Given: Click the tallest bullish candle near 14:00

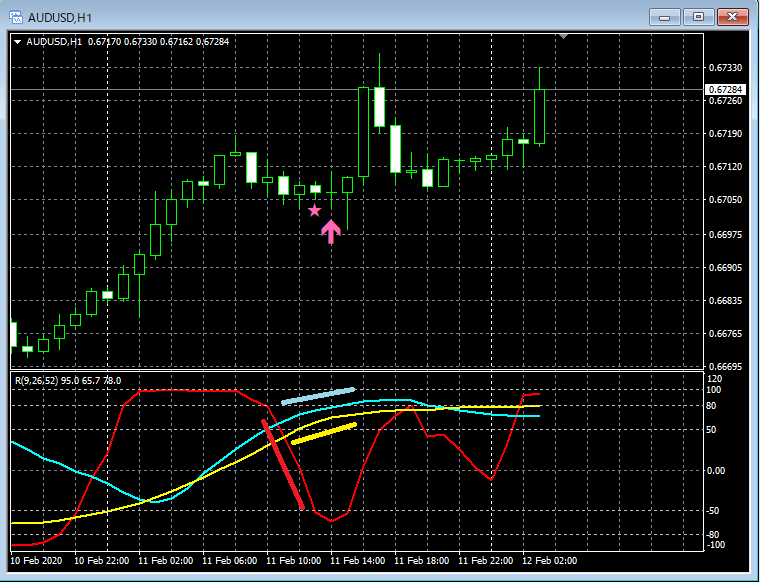Looking at the screenshot, I should tap(363, 132).
